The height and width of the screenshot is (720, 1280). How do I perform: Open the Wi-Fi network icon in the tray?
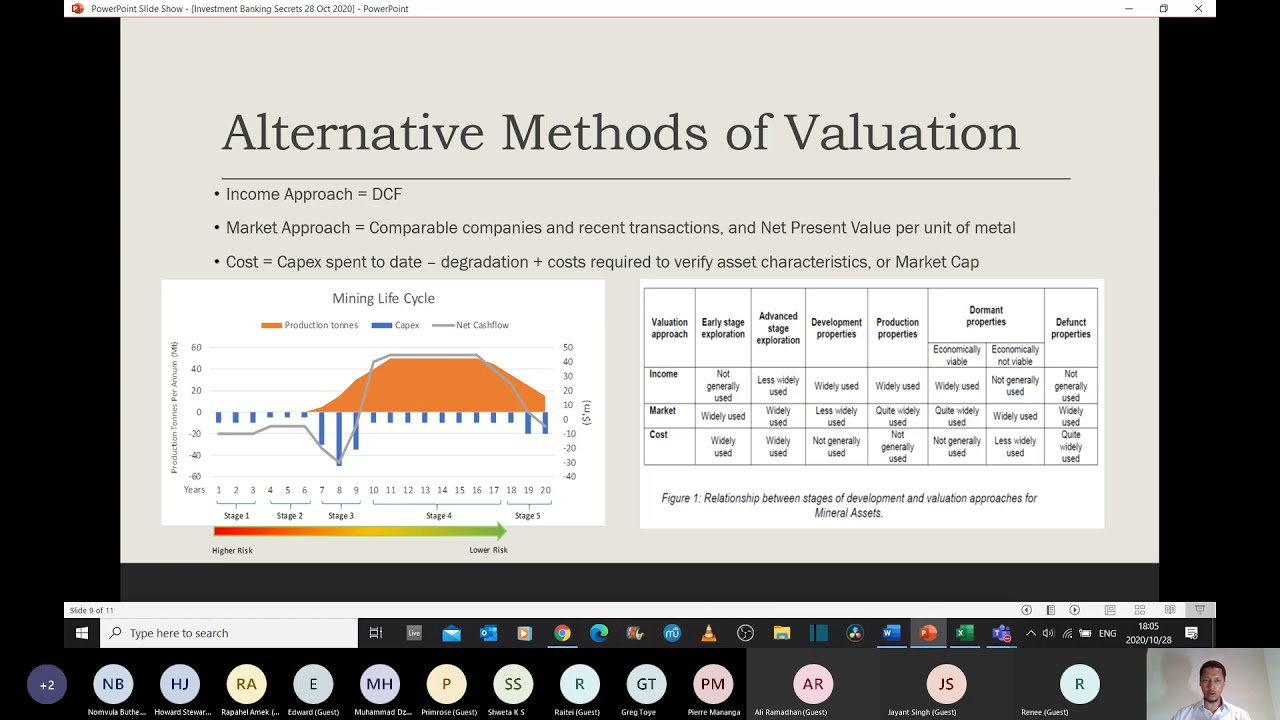click(x=1066, y=633)
